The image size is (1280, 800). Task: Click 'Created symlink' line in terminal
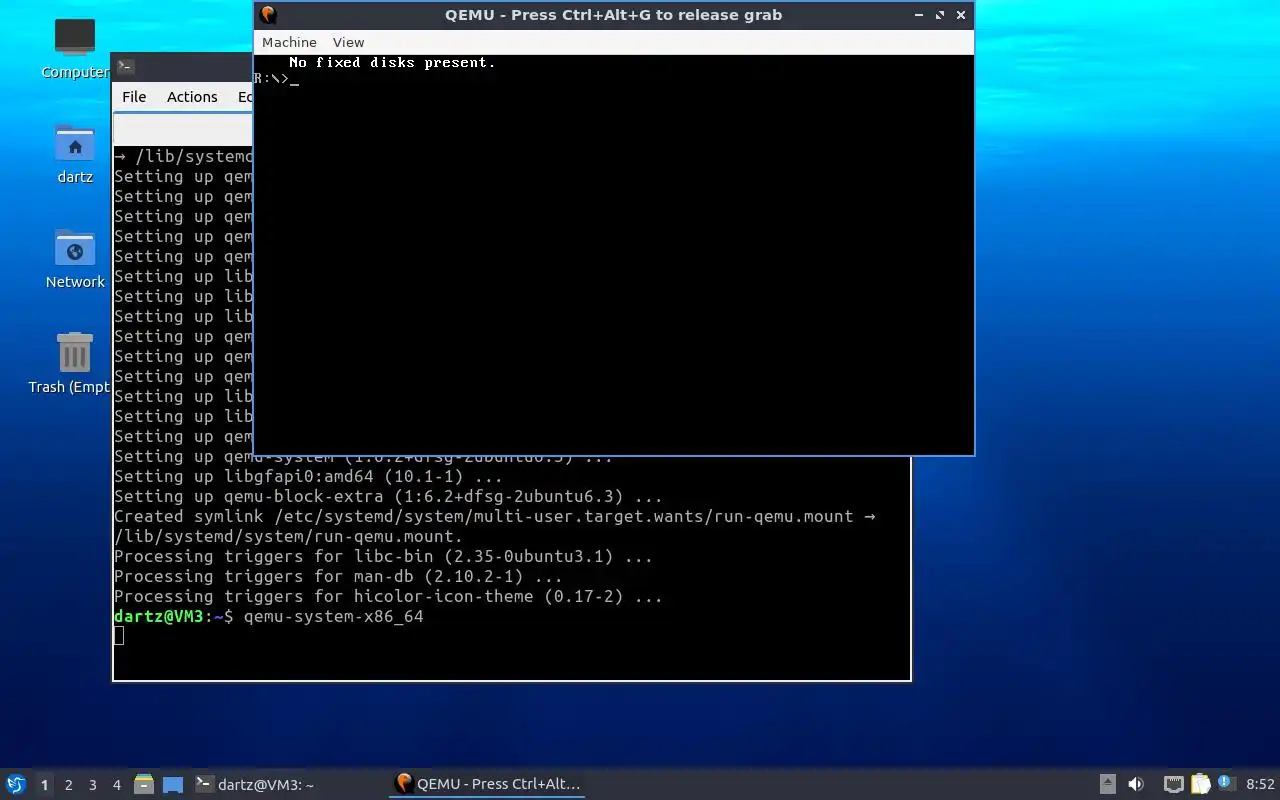[x=494, y=517]
